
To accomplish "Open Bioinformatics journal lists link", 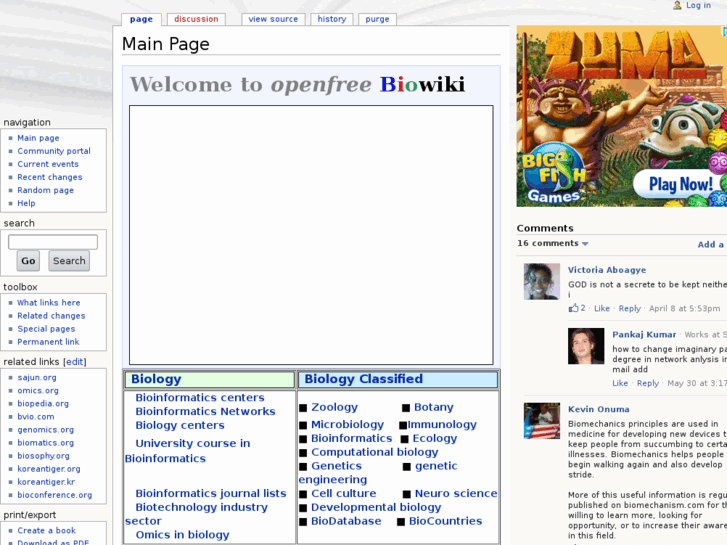I will tap(211, 494).
